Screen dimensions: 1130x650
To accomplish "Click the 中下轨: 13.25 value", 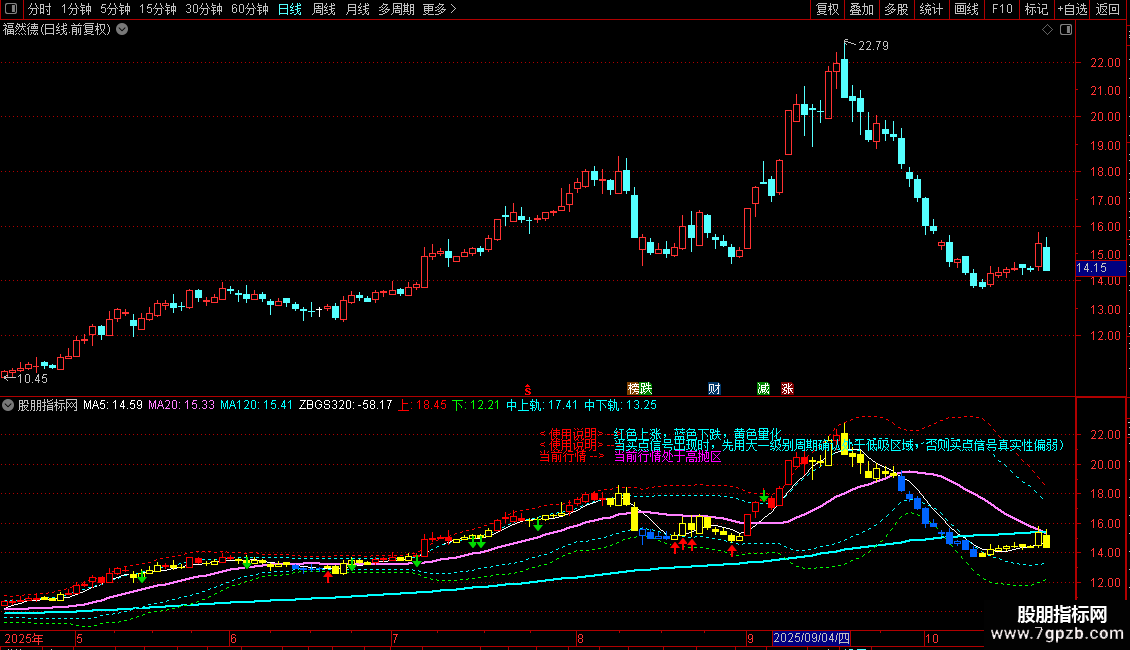I will click(x=620, y=406).
